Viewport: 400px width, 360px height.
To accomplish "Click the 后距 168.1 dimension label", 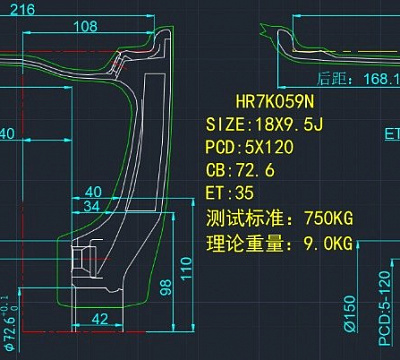I will tap(358, 79).
